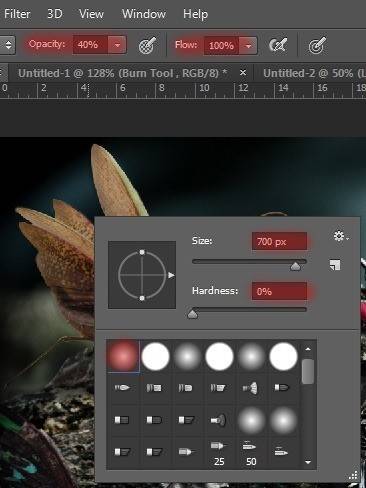Click the Flow 100% value field
Image resolution: width=366 pixels, height=488 pixels.
click(221, 46)
